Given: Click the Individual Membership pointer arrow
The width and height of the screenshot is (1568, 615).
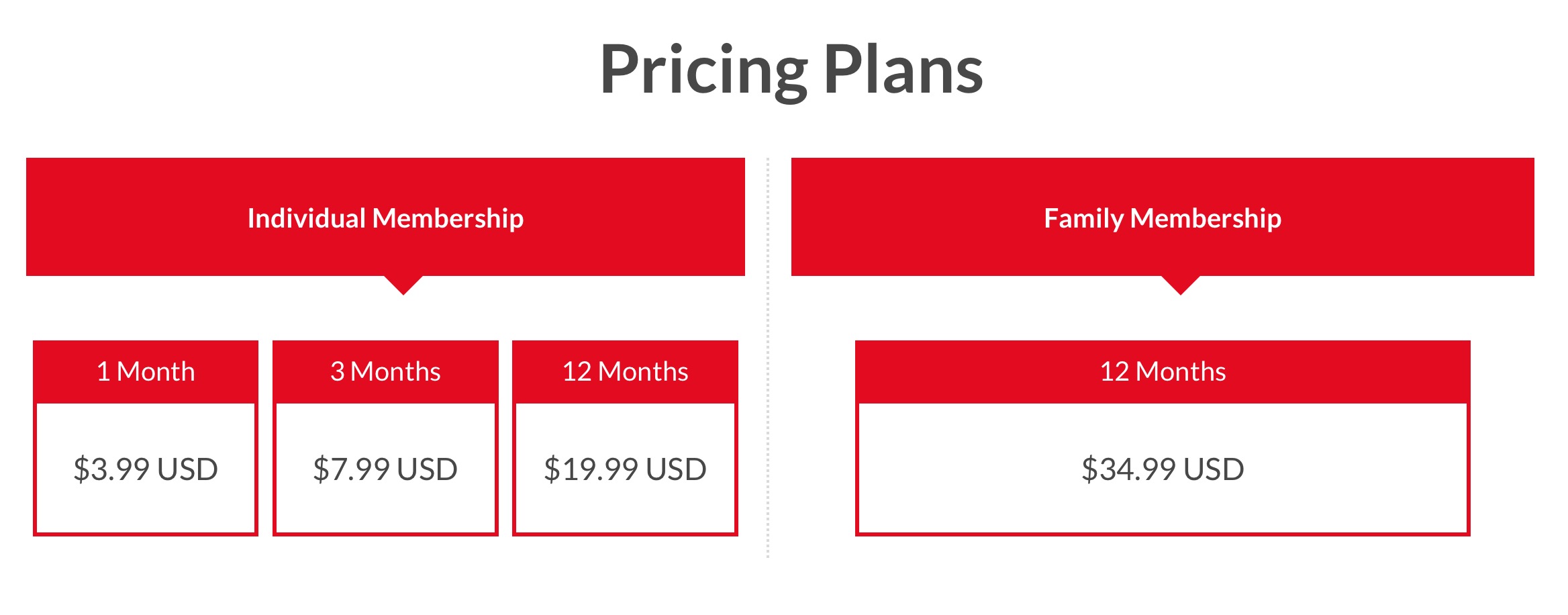Looking at the screenshot, I should tap(403, 285).
